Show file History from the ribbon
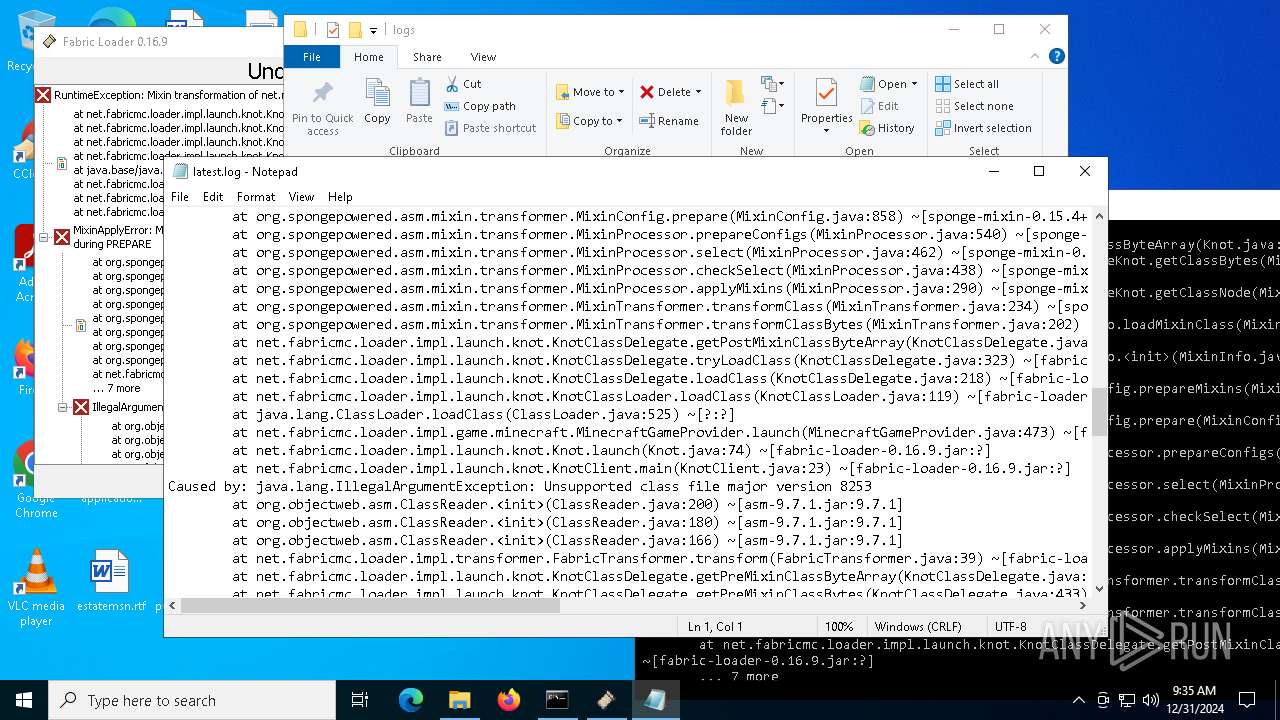 coord(887,128)
